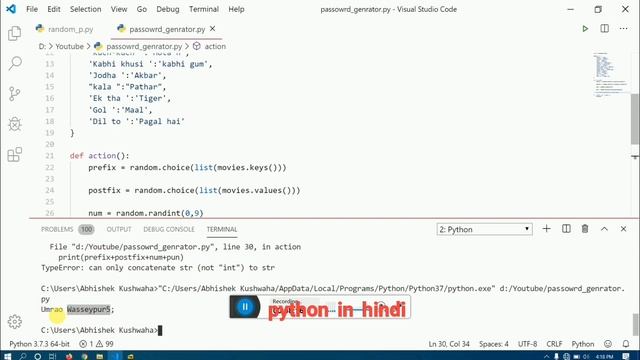This screenshot has width=640, height=360.
Task: Click the editor vertical scrollbar thumb
Action: click(x=635, y=119)
